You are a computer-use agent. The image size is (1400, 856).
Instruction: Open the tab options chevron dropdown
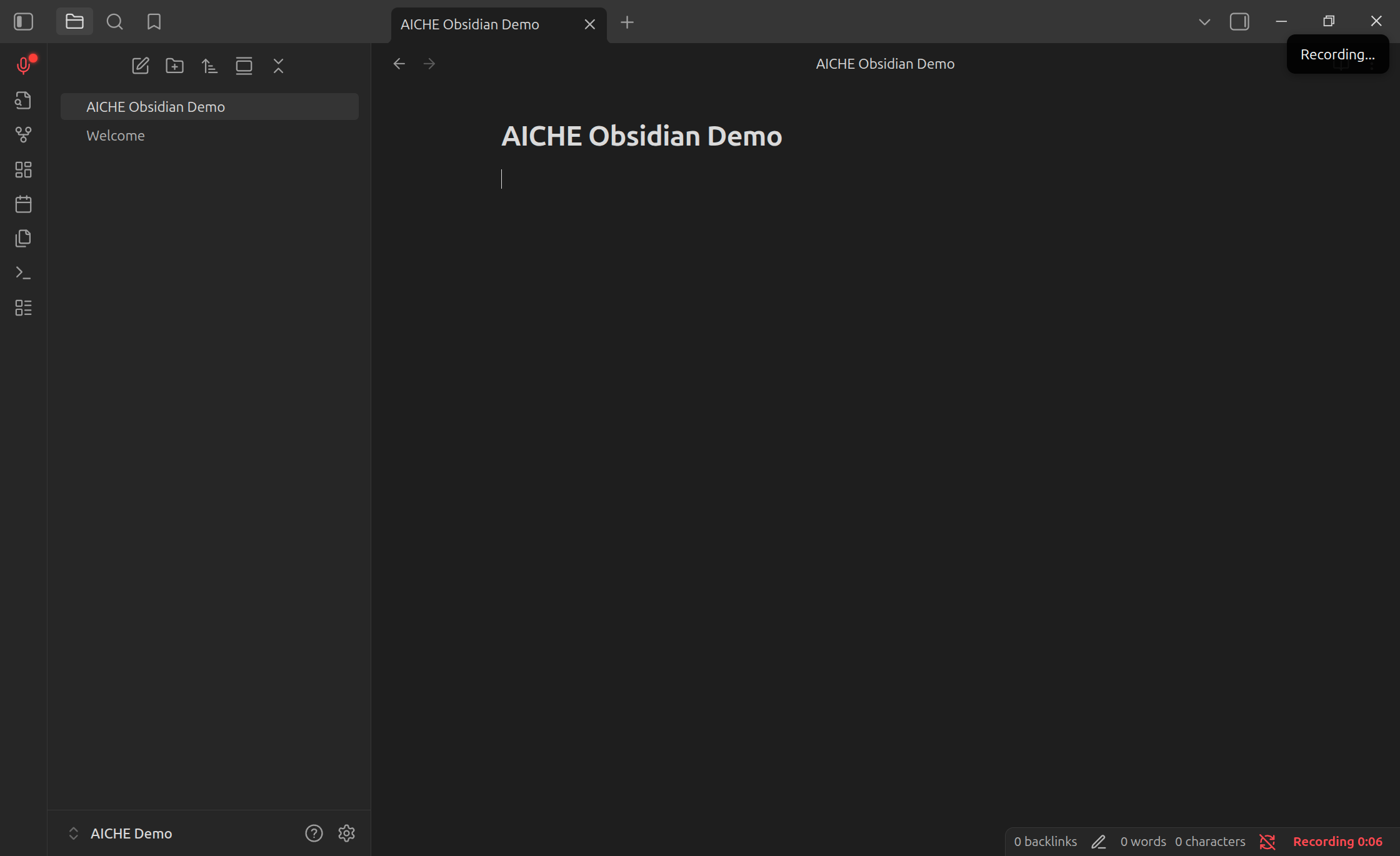pos(1204,21)
